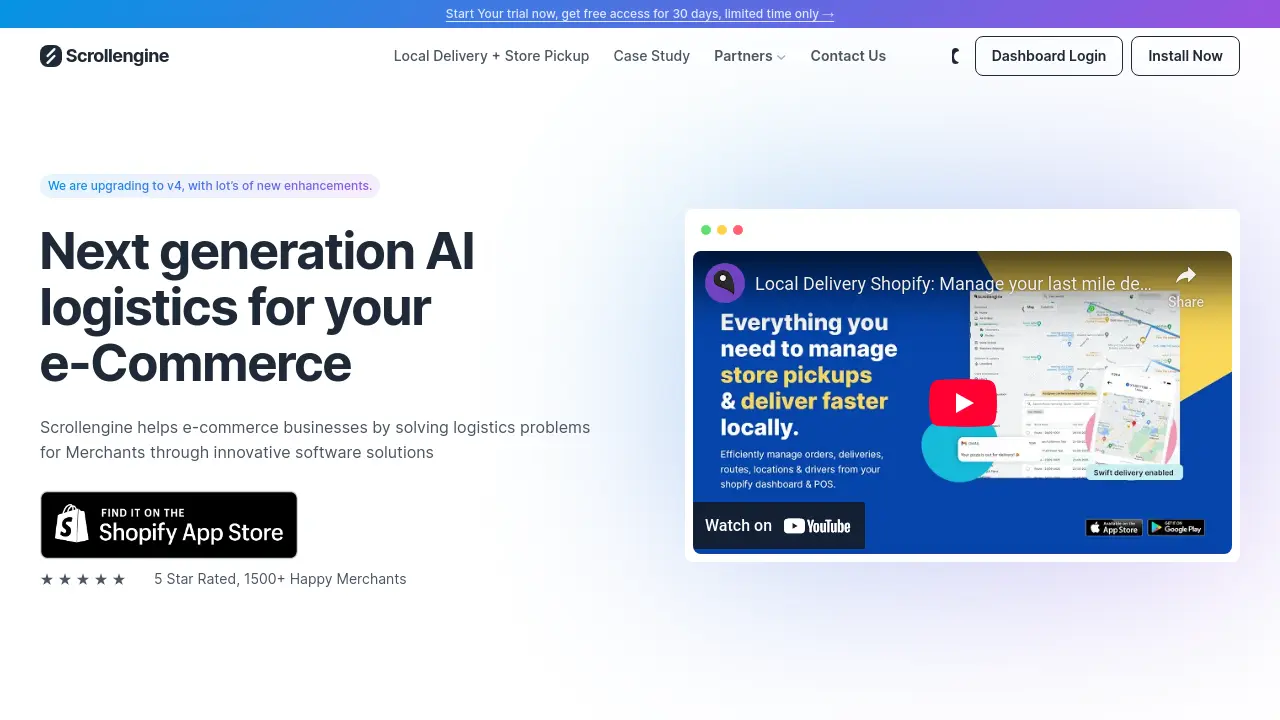Screen dimensions: 1280x720
Task: Click the free trial banner link
Action: (x=640, y=14)
